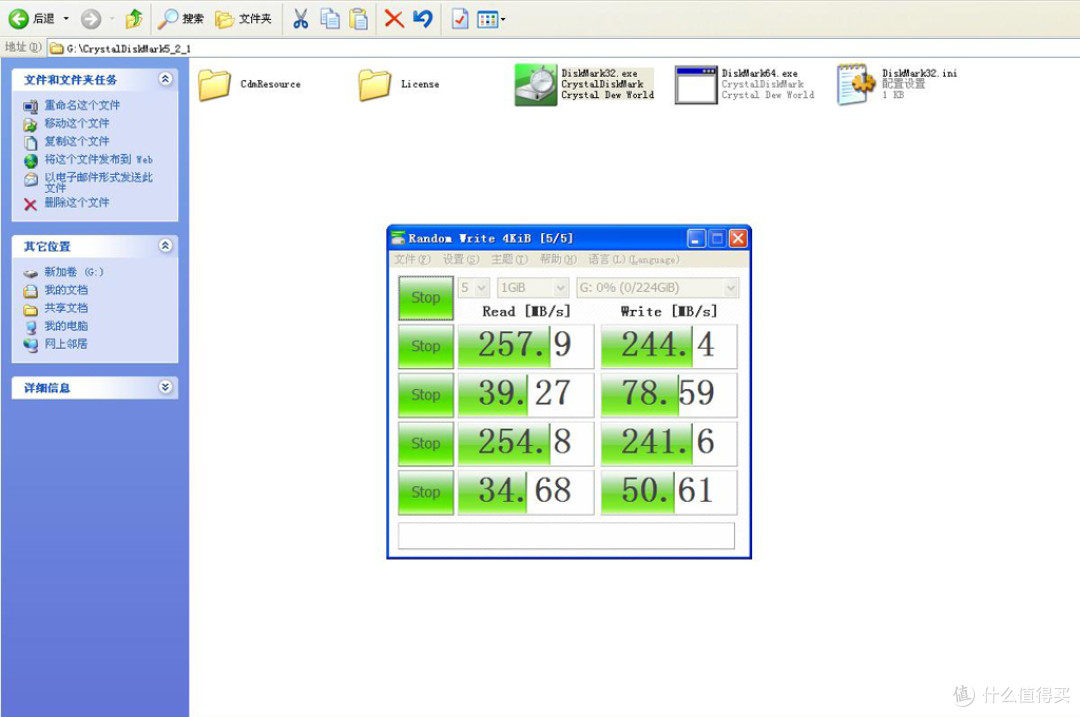The image size is (1080, 717).
Task: Click Stop button beside 39.27 result
Action: tap(426, 395)
